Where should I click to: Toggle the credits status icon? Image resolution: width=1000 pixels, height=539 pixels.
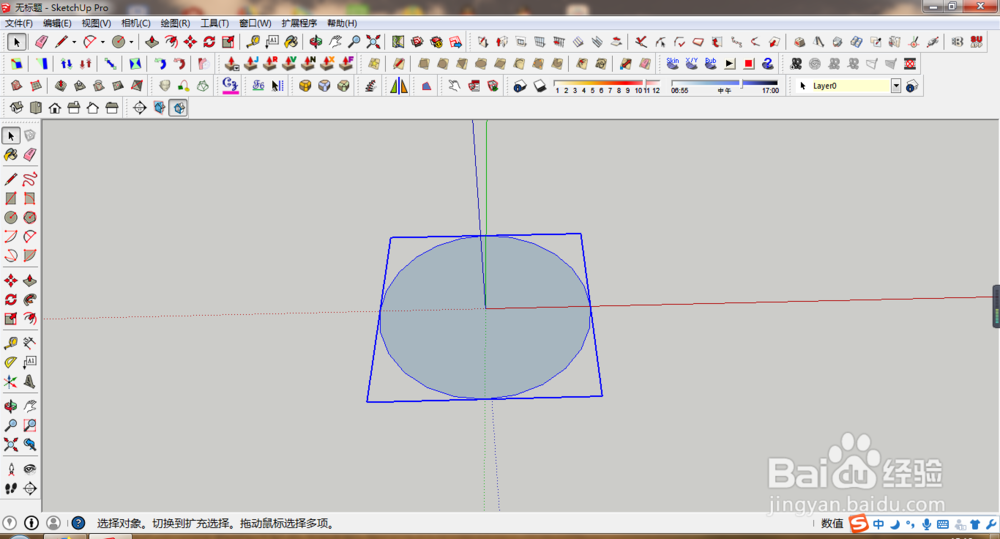(x=31, y=523)
